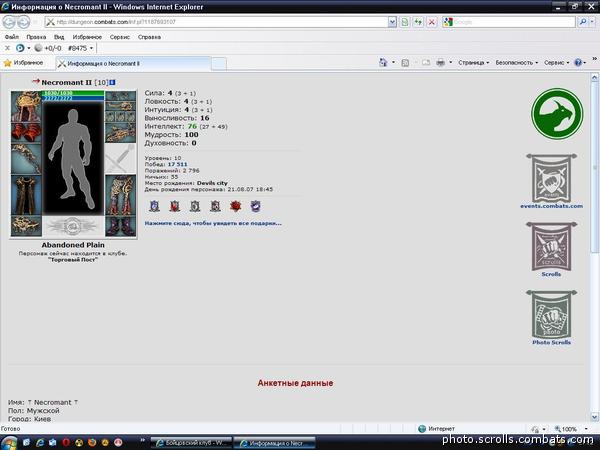Viewport: 600px width, 450px height.
Task: Click the pants equipment slot on the right
Action: click(x=121, y=195)
